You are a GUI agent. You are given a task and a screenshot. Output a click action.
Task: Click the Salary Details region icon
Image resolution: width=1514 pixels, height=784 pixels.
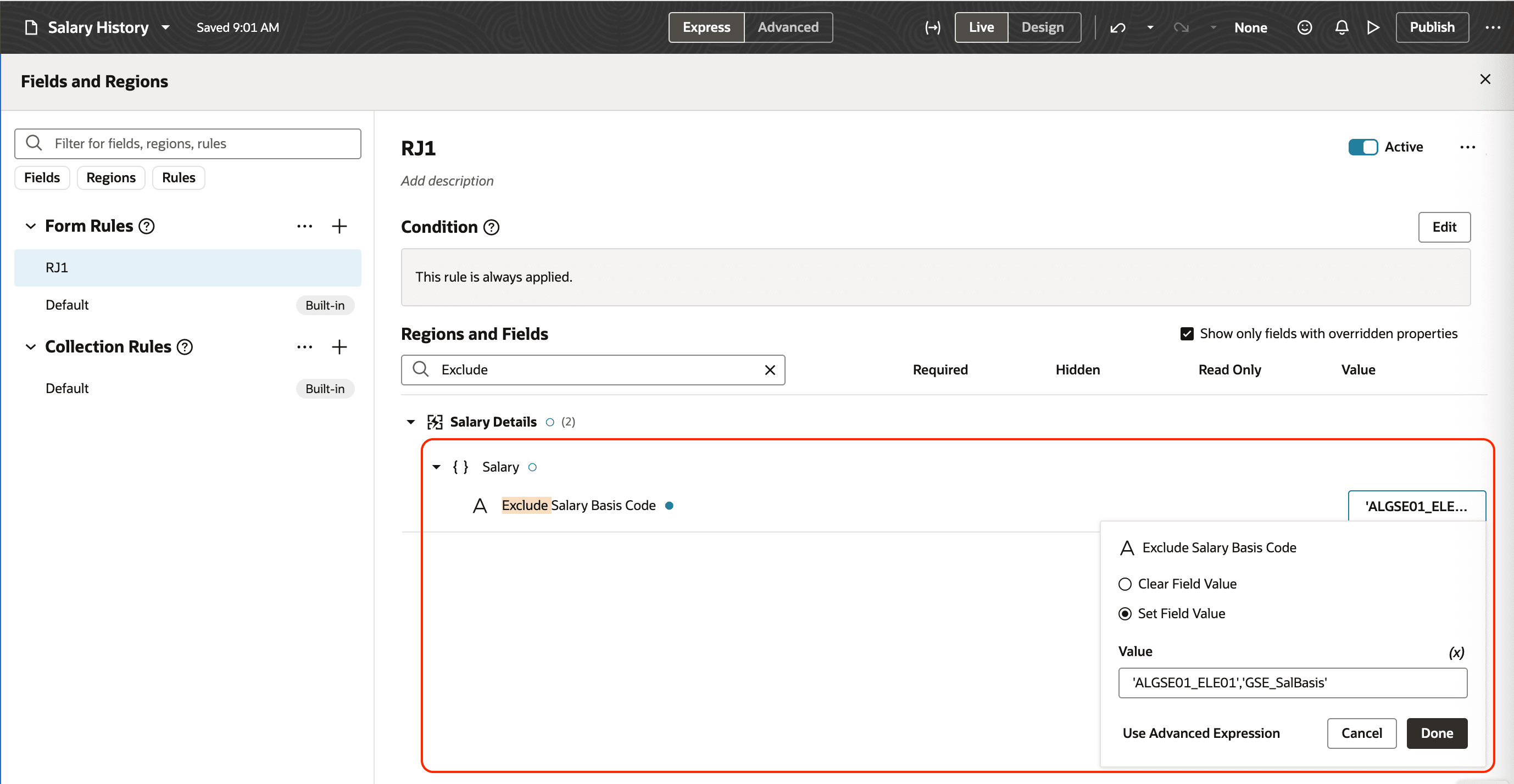pyautogui.click(x=435, y=421)
